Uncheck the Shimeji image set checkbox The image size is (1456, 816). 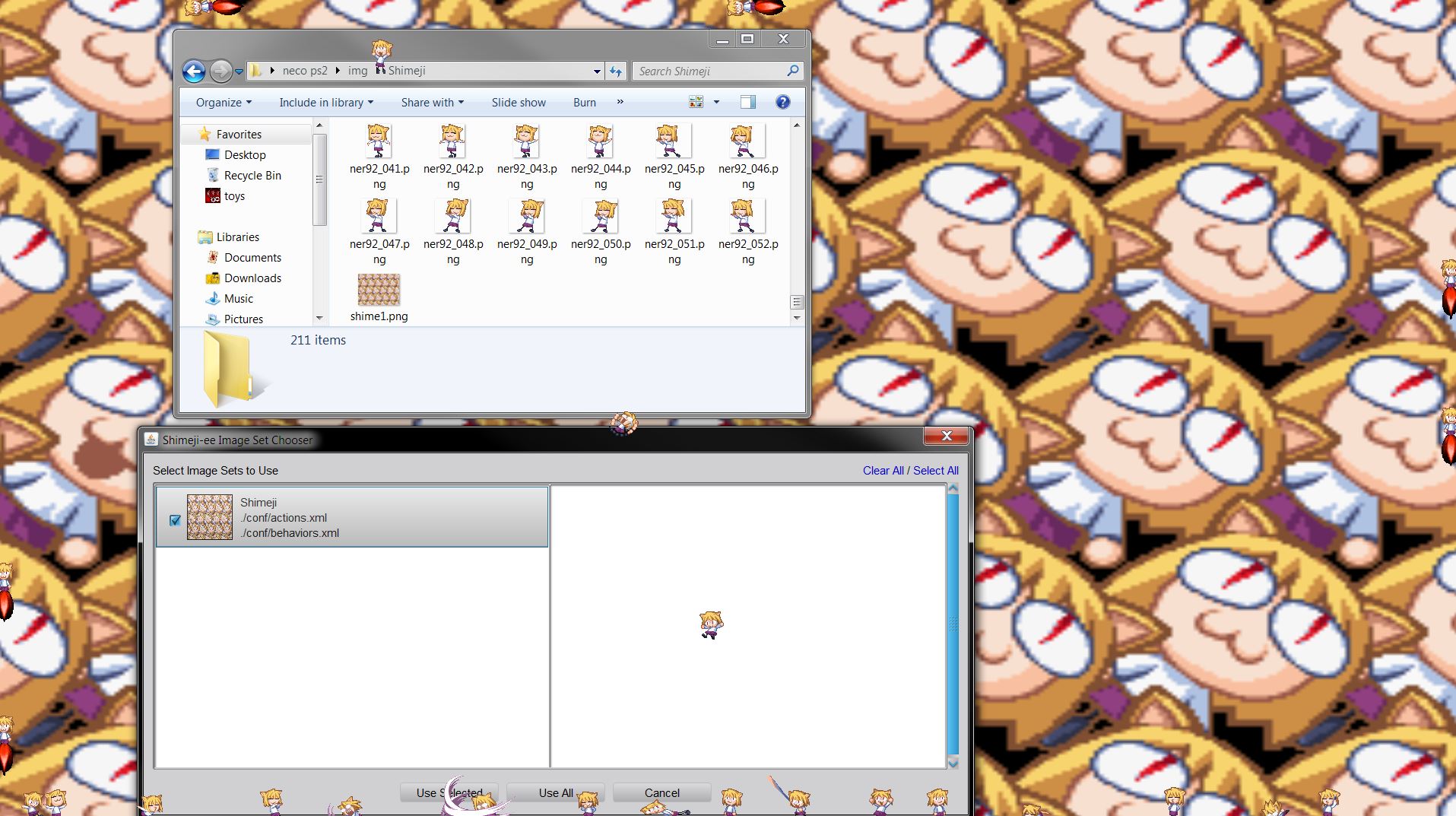coord(175,520)
